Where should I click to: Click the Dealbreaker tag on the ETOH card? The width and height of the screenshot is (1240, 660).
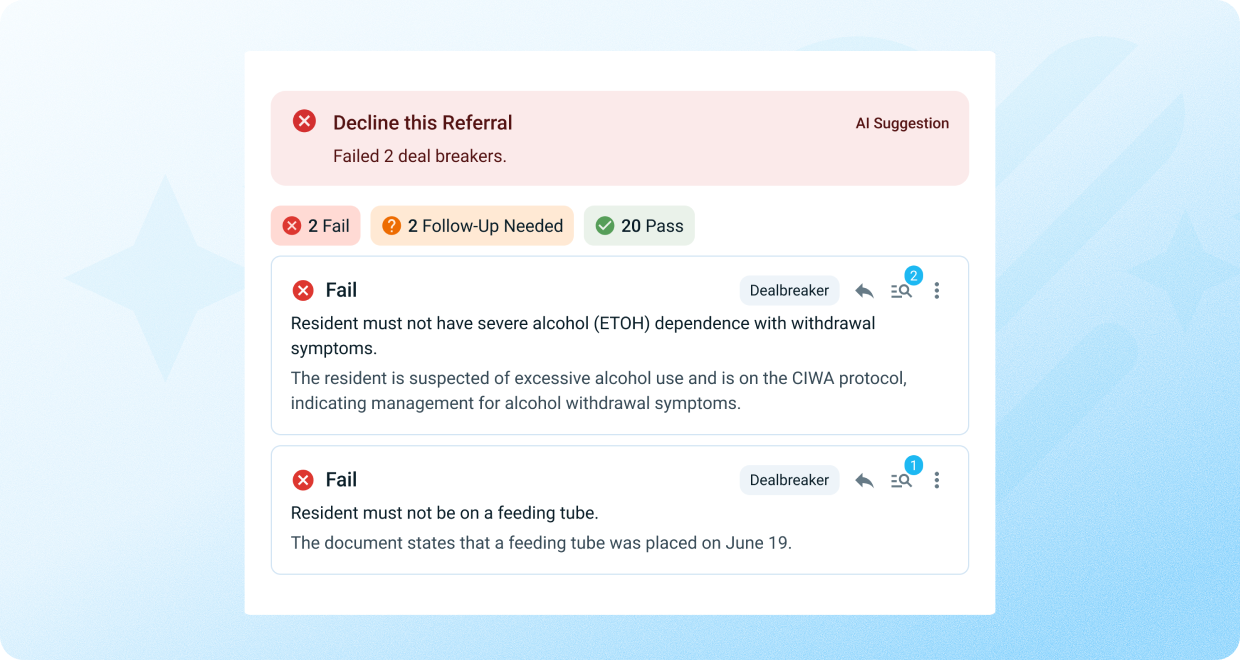point(789,291)
